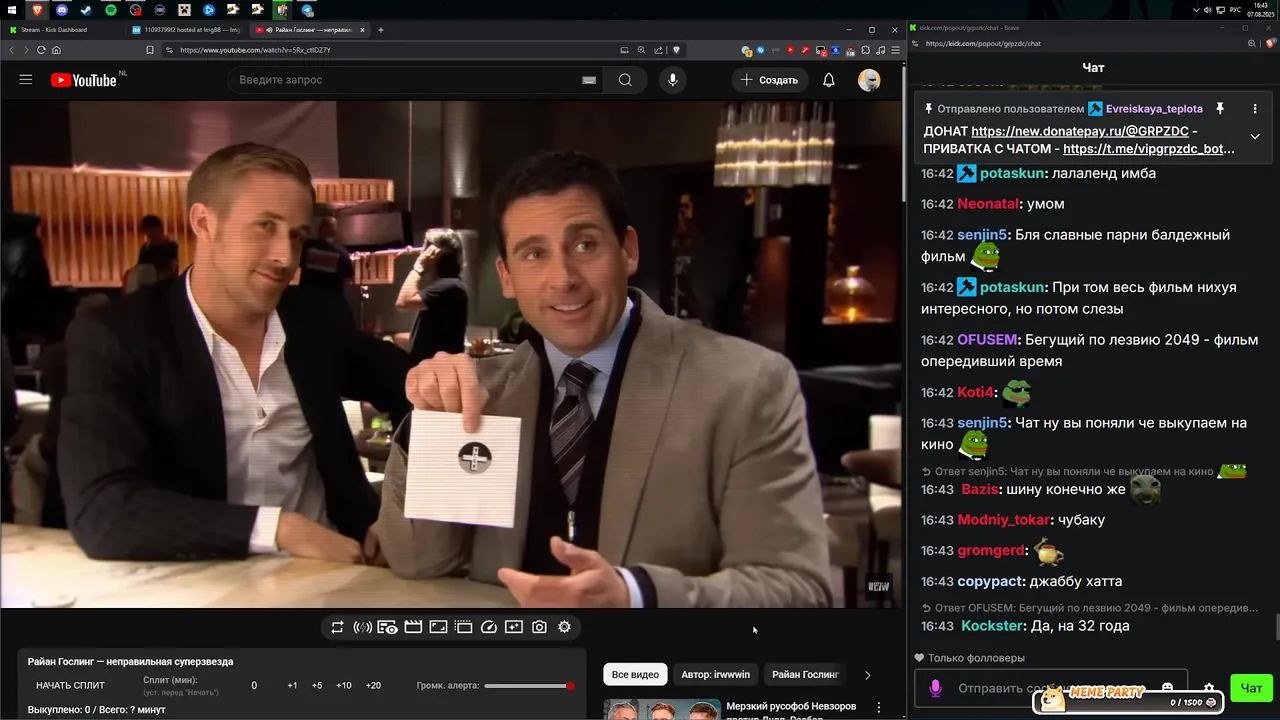Send message with the green Чат button

coord(1251,688)
